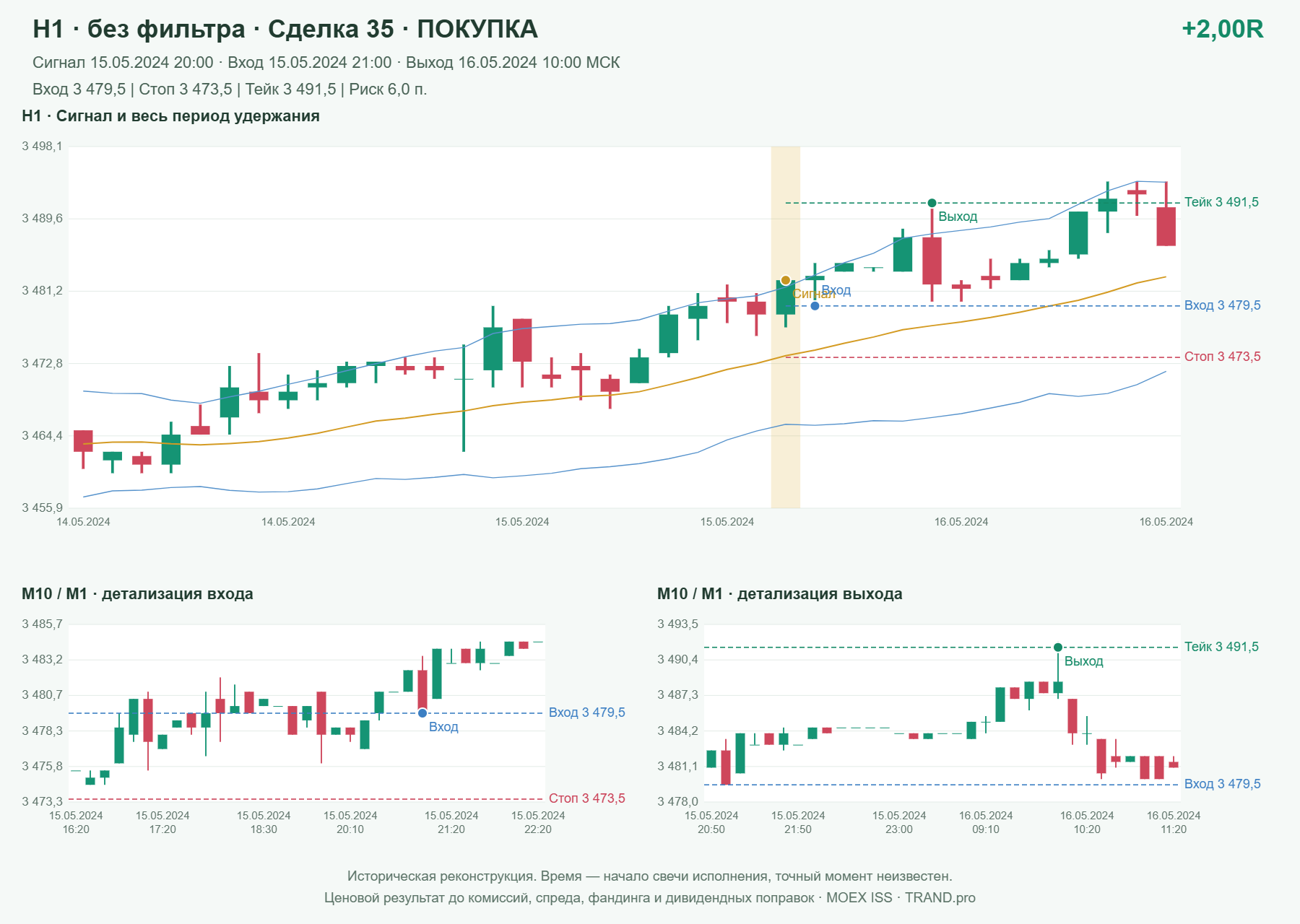Click the 'MOEX ISS · TRAND.pro' footer text

tap(901, 898)
